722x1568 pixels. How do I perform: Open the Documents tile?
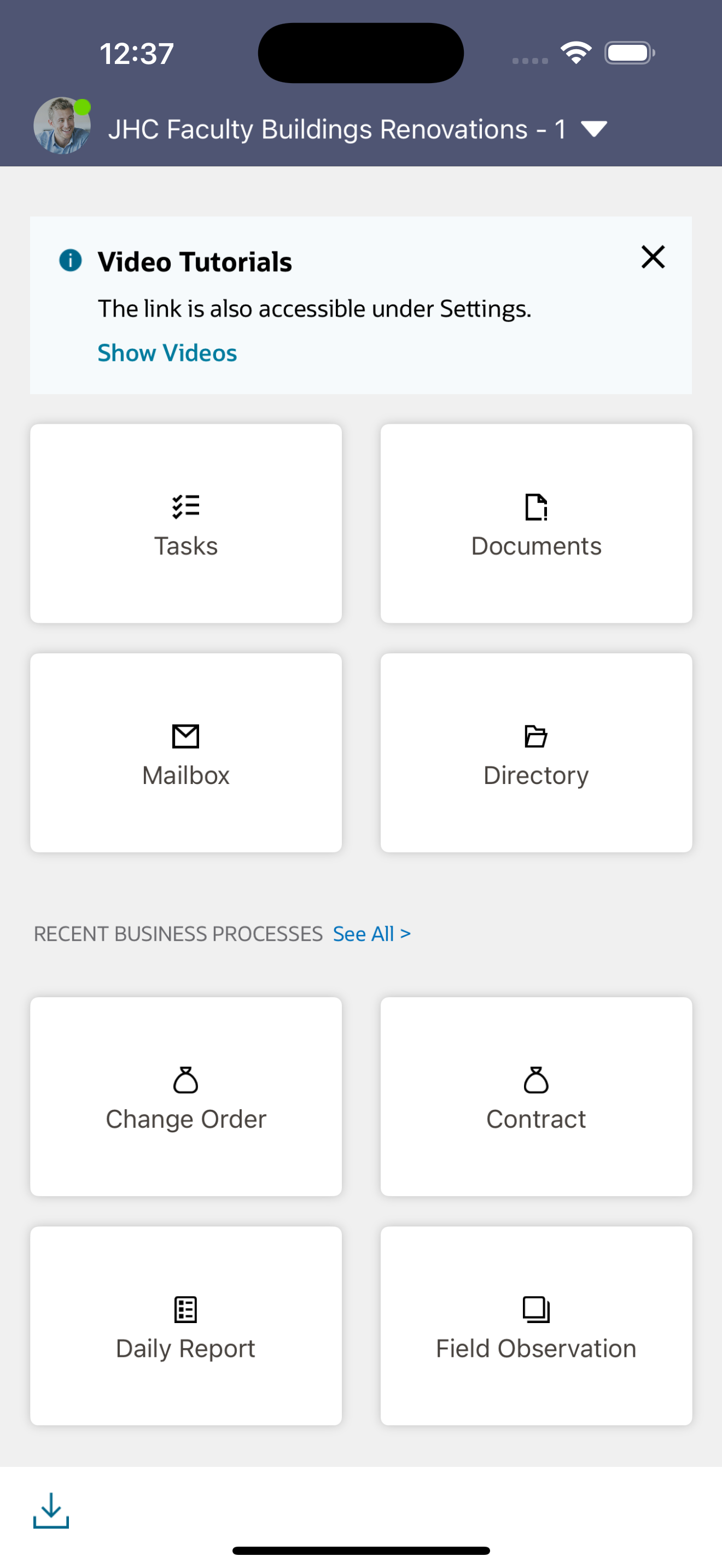coord(535,523)
